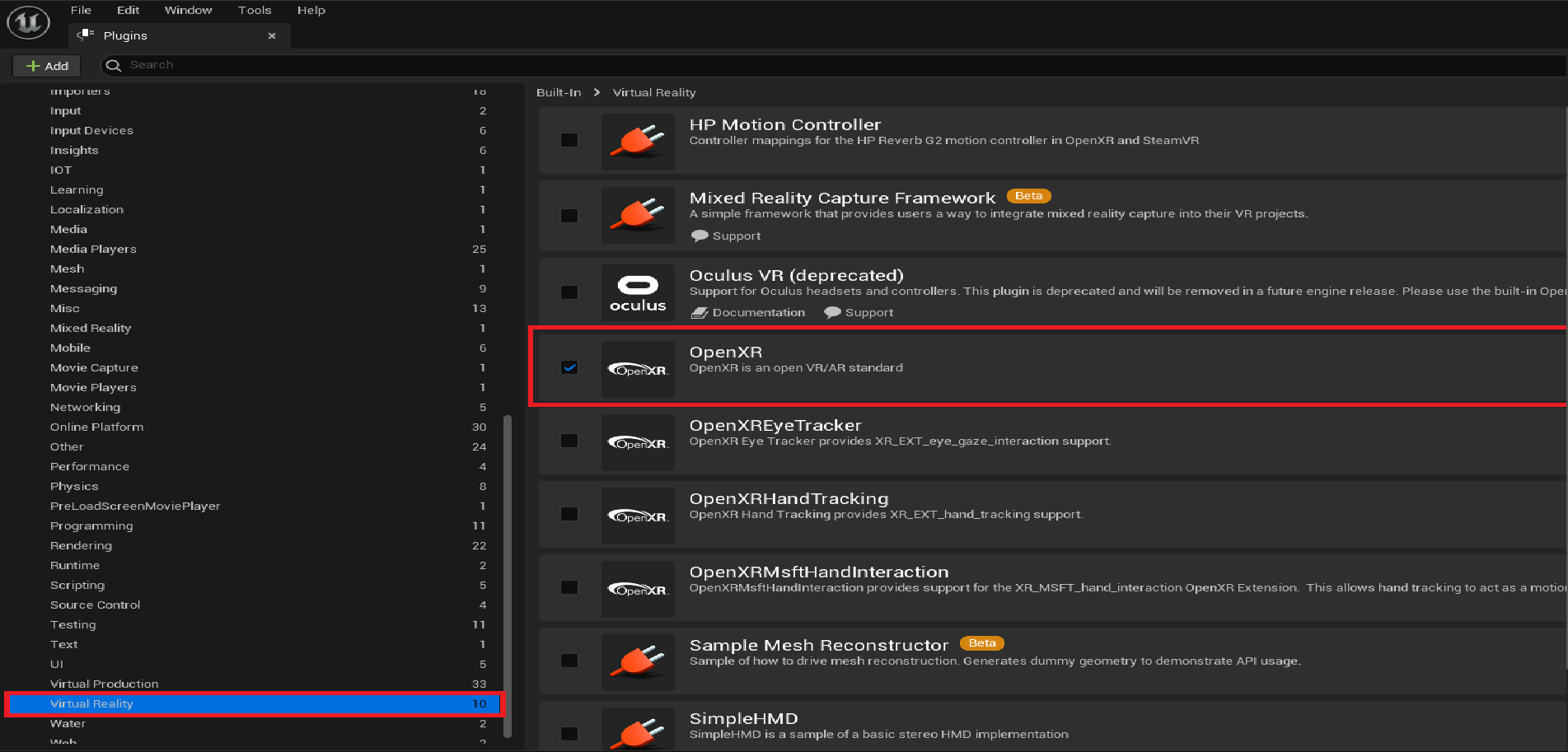Enable OpenXRMsftHandInteraction plugin checkbox
Image resolution: width=1568 pixels, height=752 pixels.
569,587
